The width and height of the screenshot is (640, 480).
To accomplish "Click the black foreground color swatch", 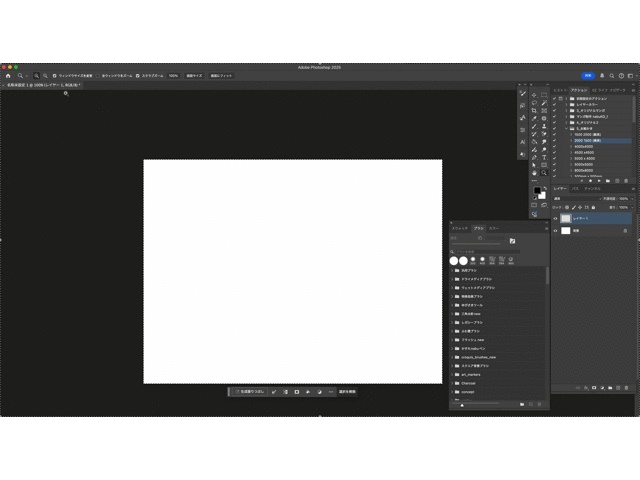I will pos(537,190).
